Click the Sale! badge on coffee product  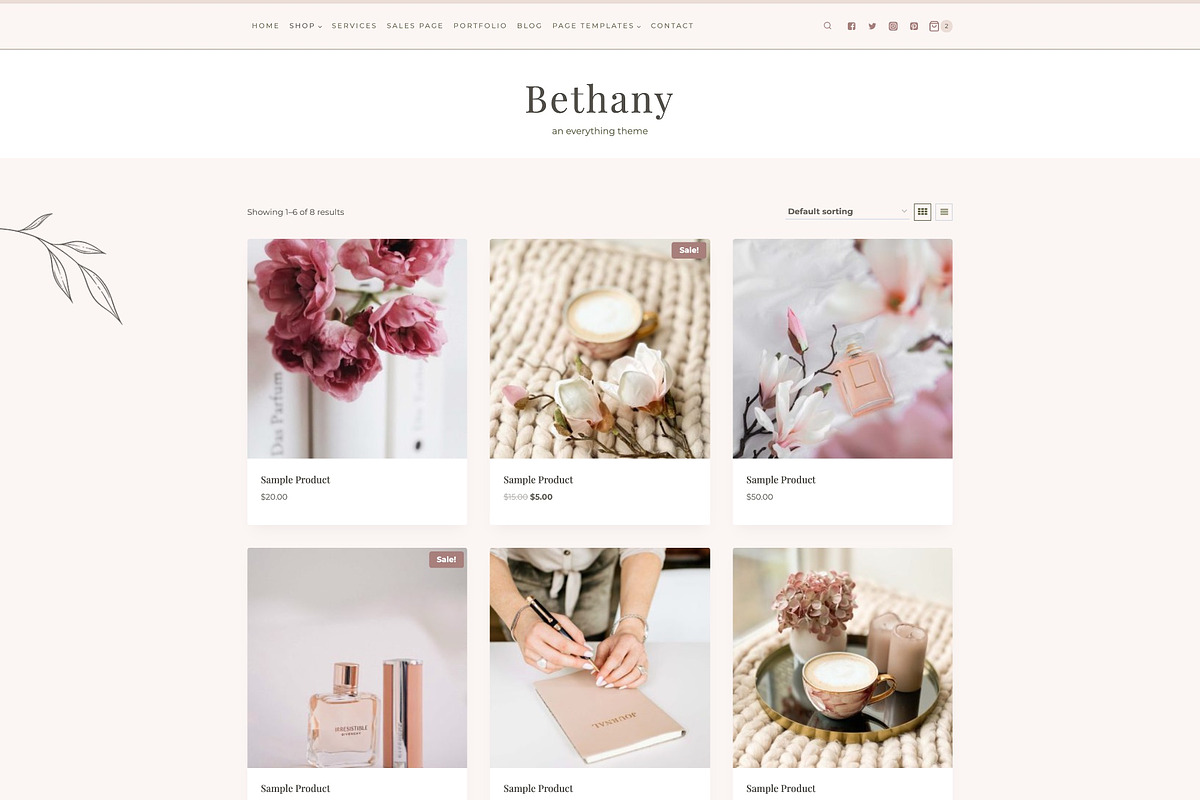(x=689, y=250)
